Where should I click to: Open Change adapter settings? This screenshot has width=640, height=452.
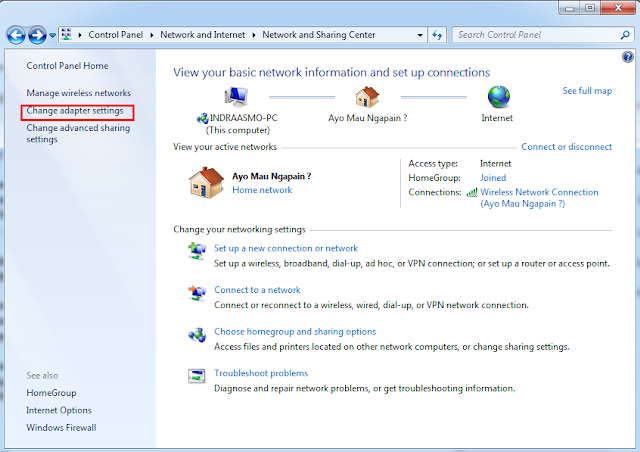pos(74,110)
